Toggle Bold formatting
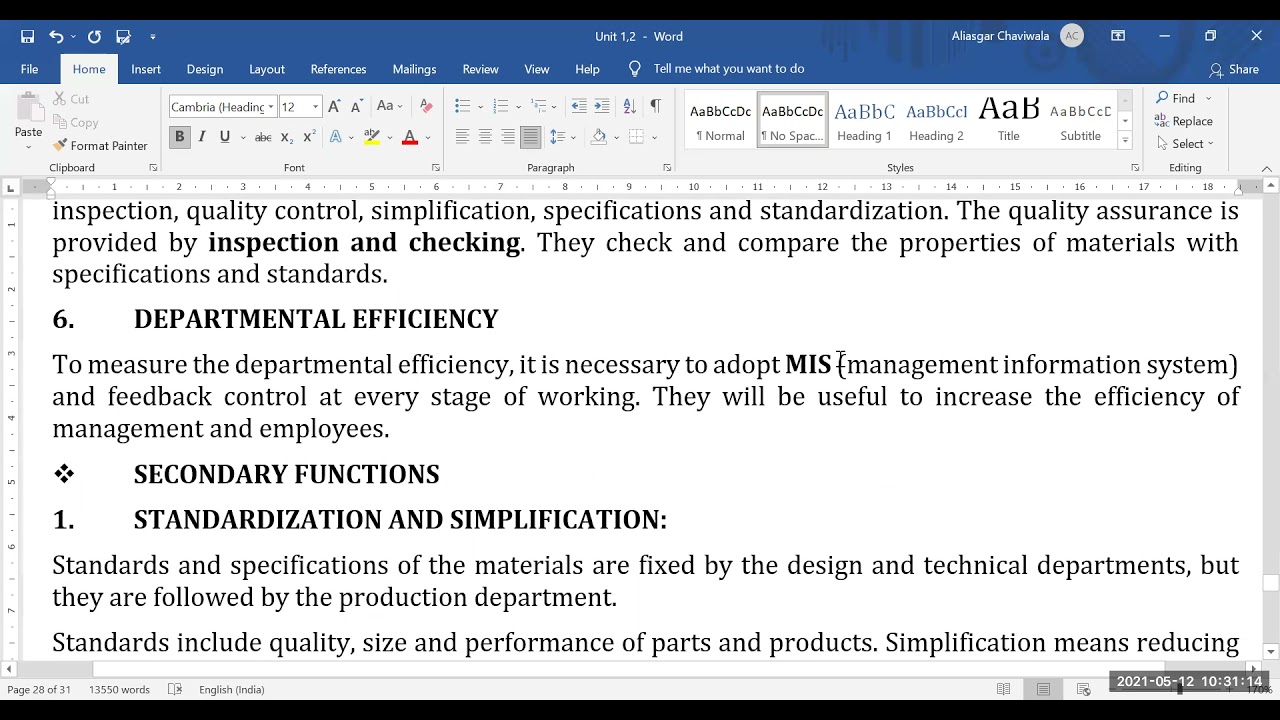The height and width of the screenshot is (720, 1280). click(180, 137)
